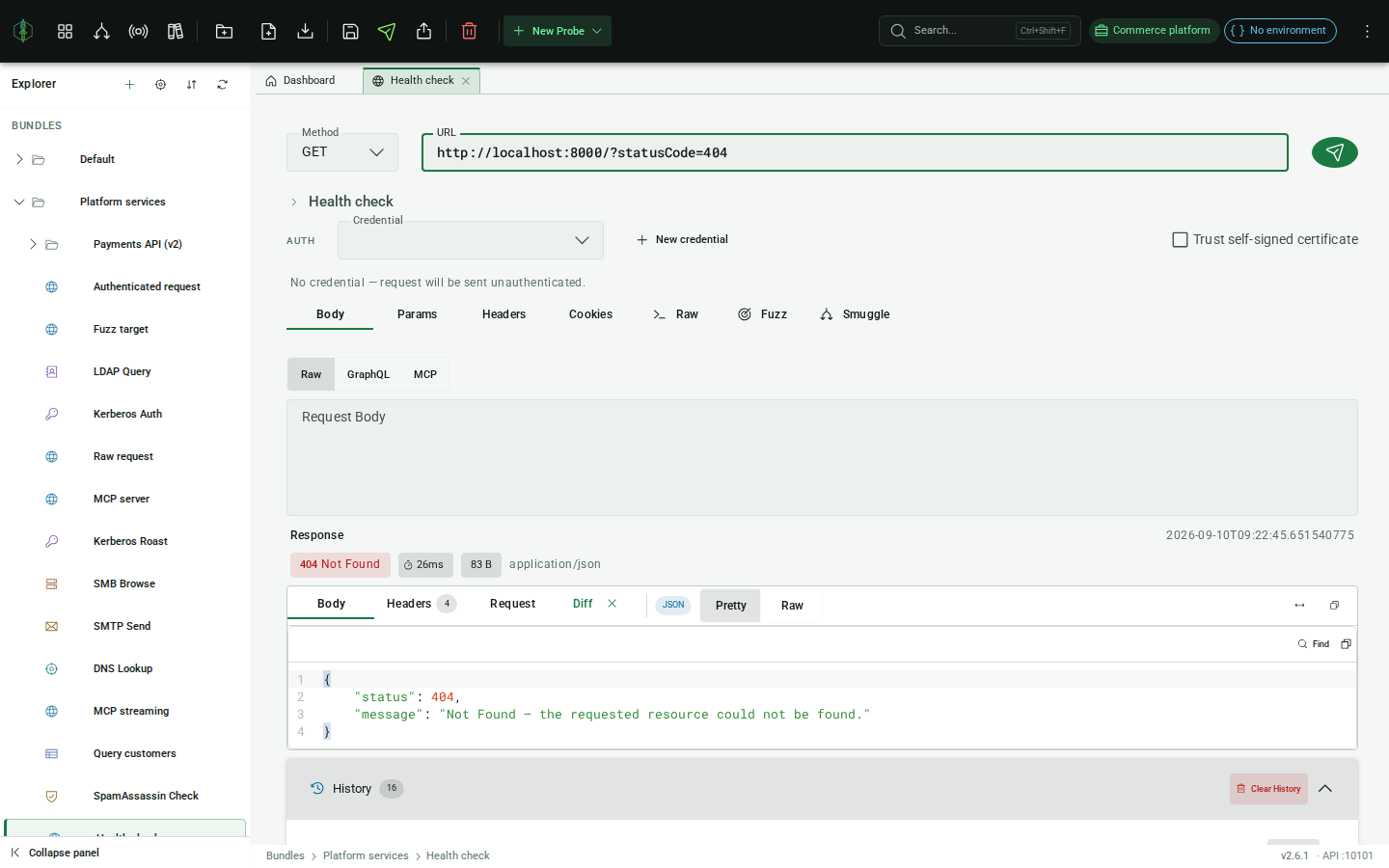Click the import download icon in toolbar
Image resolution: width=1389 pixels, height=868 pixels.
305,31
